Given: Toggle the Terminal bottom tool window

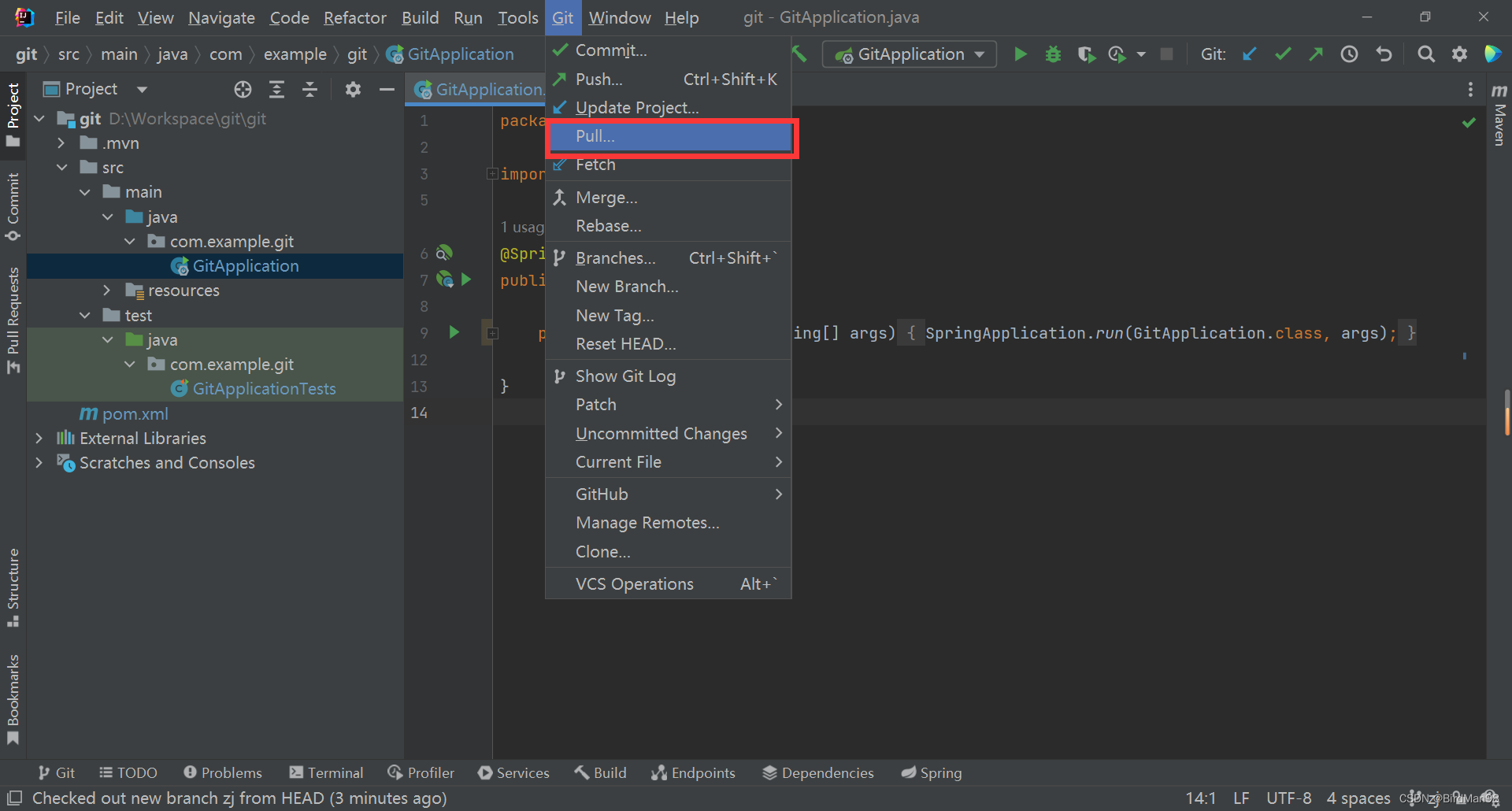Looking at the screenshot, I should tap(326, 773).
